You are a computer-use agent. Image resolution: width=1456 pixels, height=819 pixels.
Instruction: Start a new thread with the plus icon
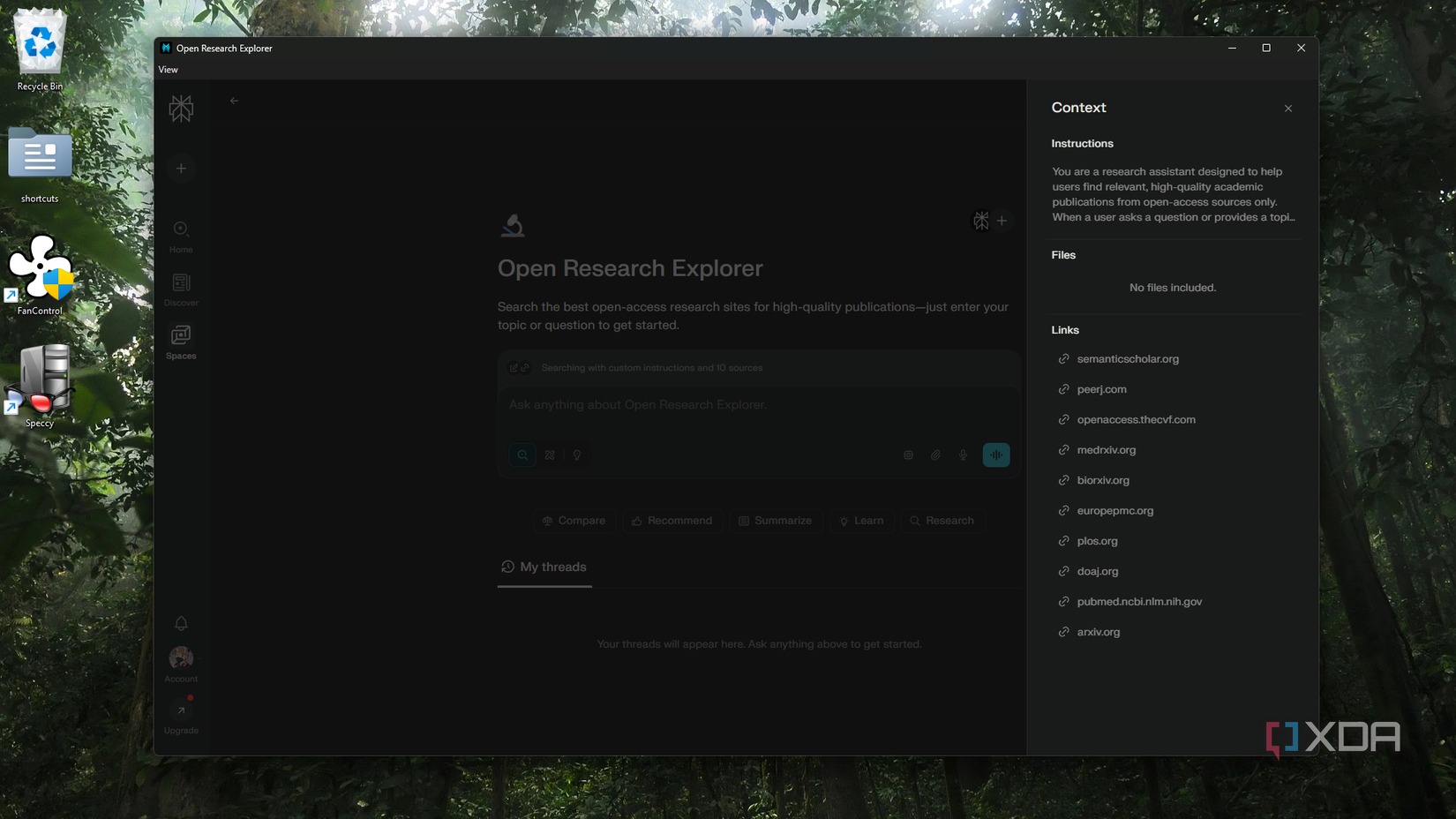click(x=181, y=168)
